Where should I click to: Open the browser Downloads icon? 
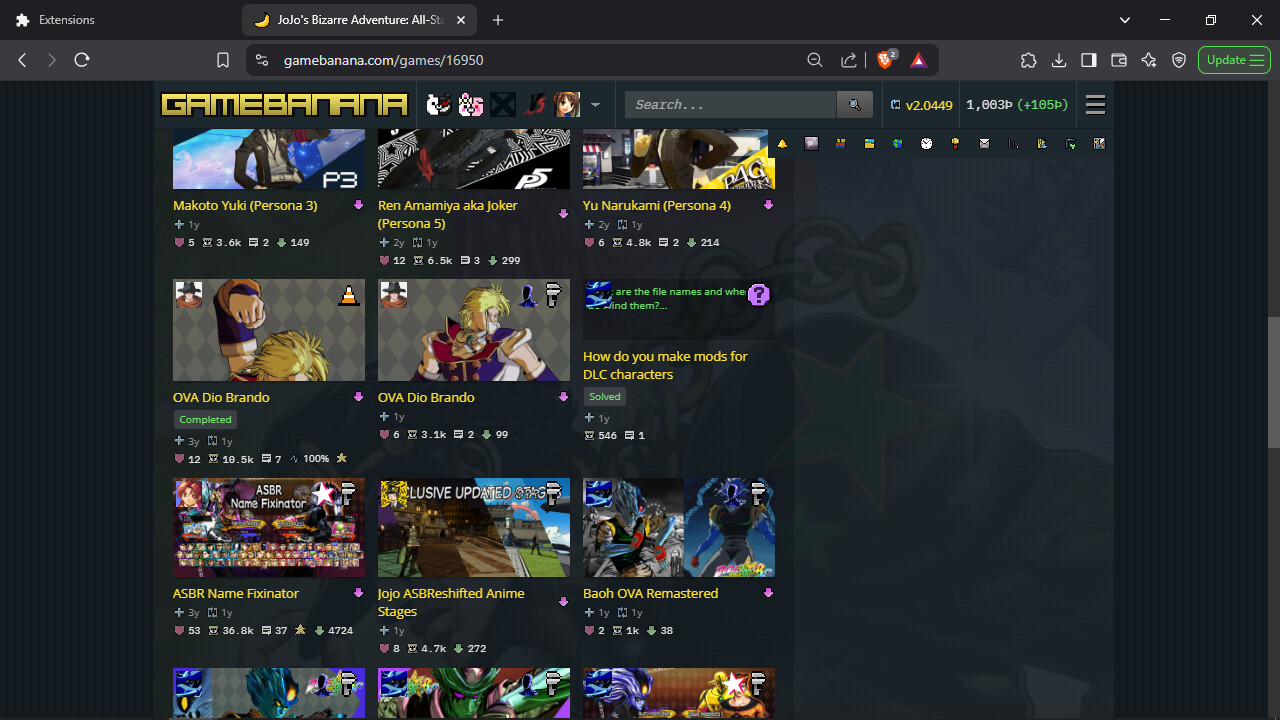tap(1058, 60)
